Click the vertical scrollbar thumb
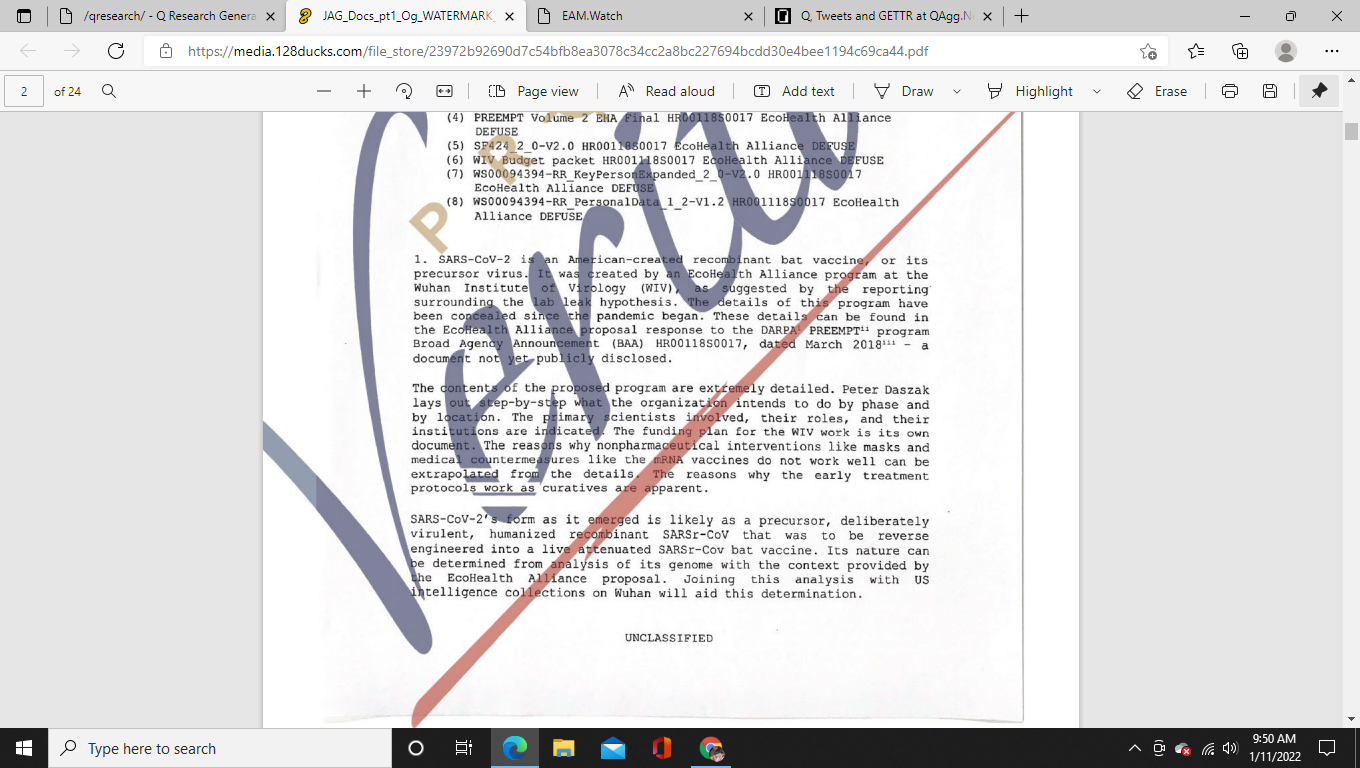This screenshot has width=1360, height=768. point(1351,132)
